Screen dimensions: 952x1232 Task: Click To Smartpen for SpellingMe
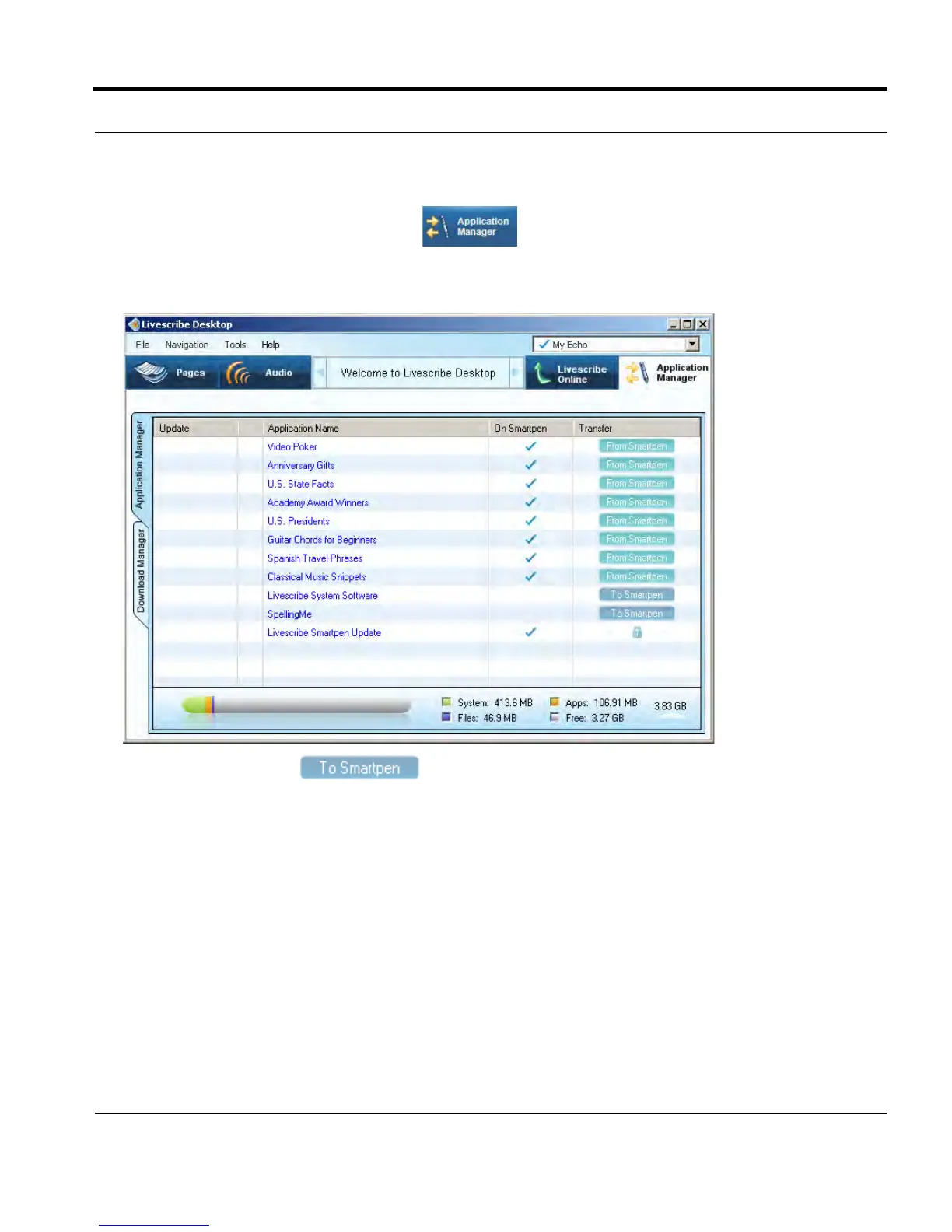pyautogui.click(x=636, y=614)
